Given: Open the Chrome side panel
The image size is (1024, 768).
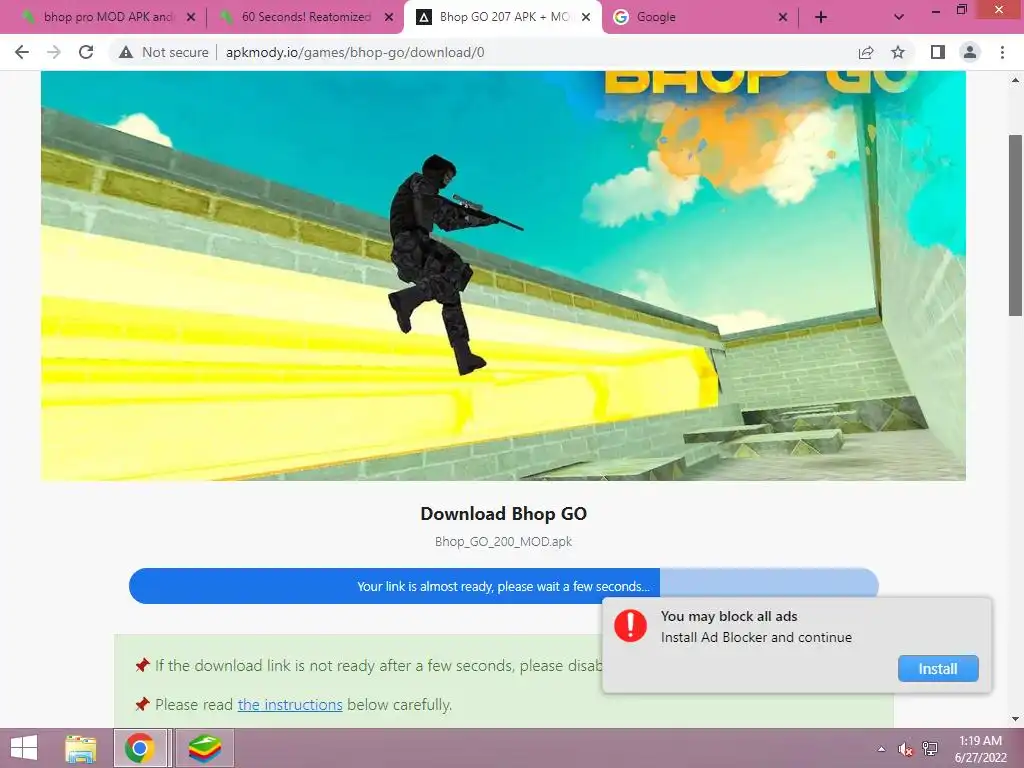Looking at the screenshot, I should 938,52.
